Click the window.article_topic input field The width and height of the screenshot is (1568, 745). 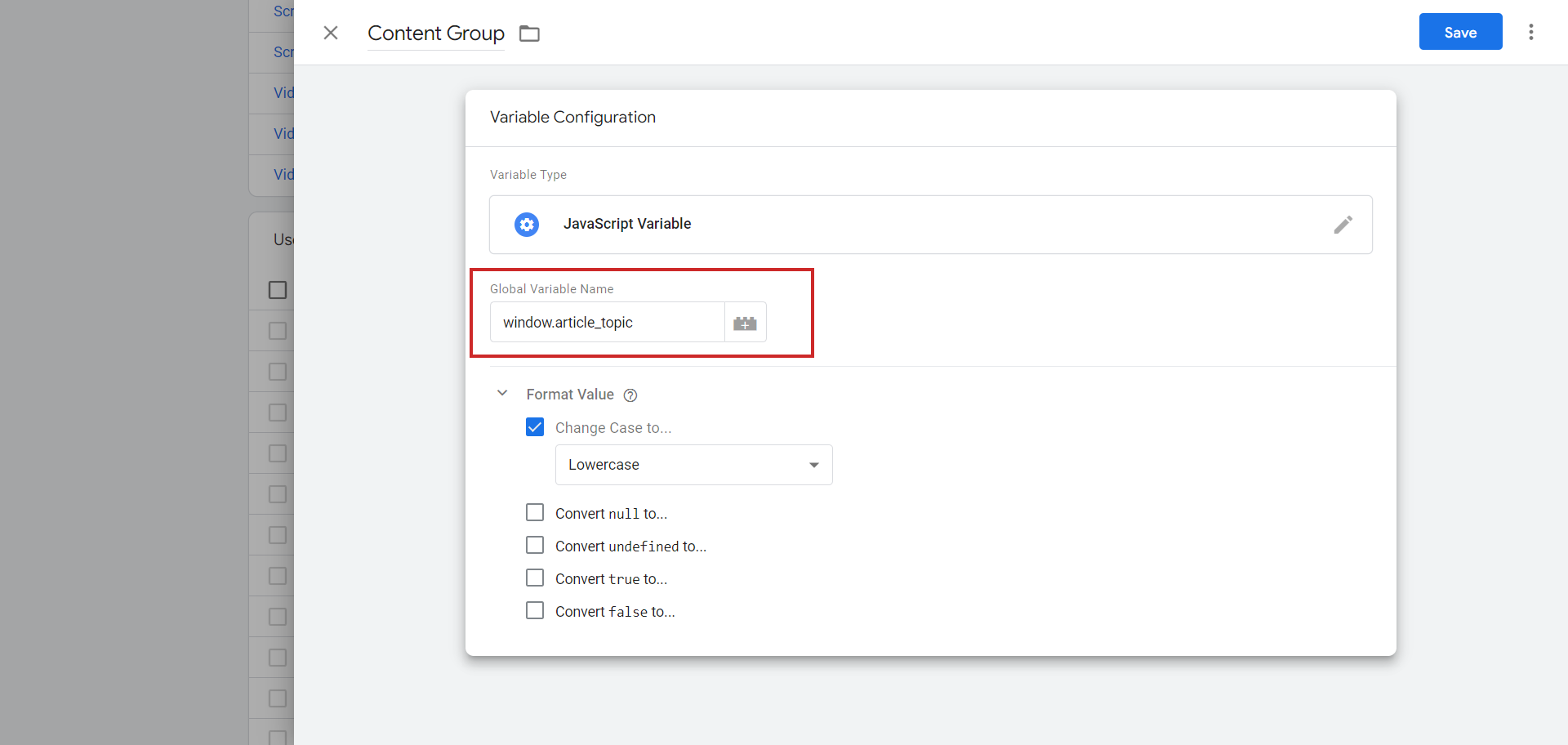[608, 322]
